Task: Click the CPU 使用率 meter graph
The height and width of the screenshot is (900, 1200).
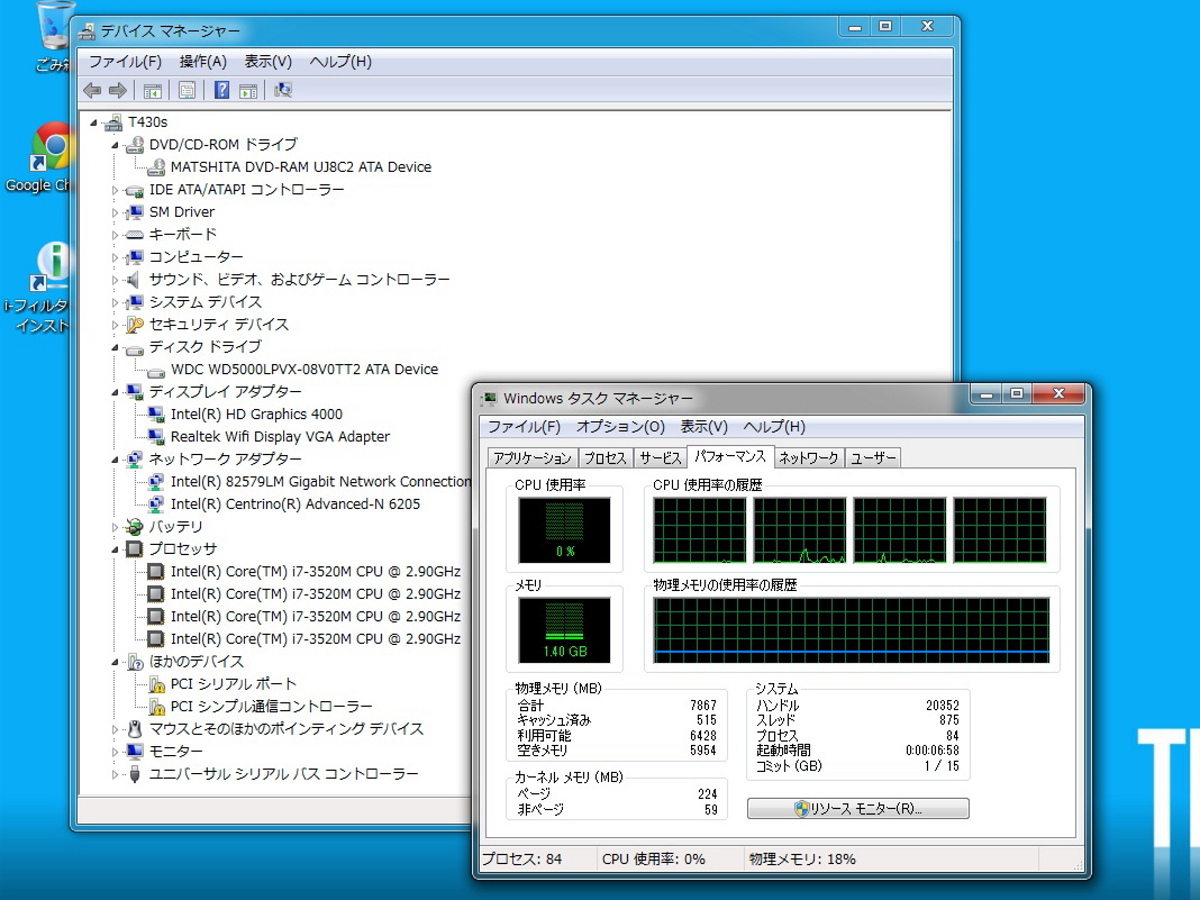Action: coord(564,531)
